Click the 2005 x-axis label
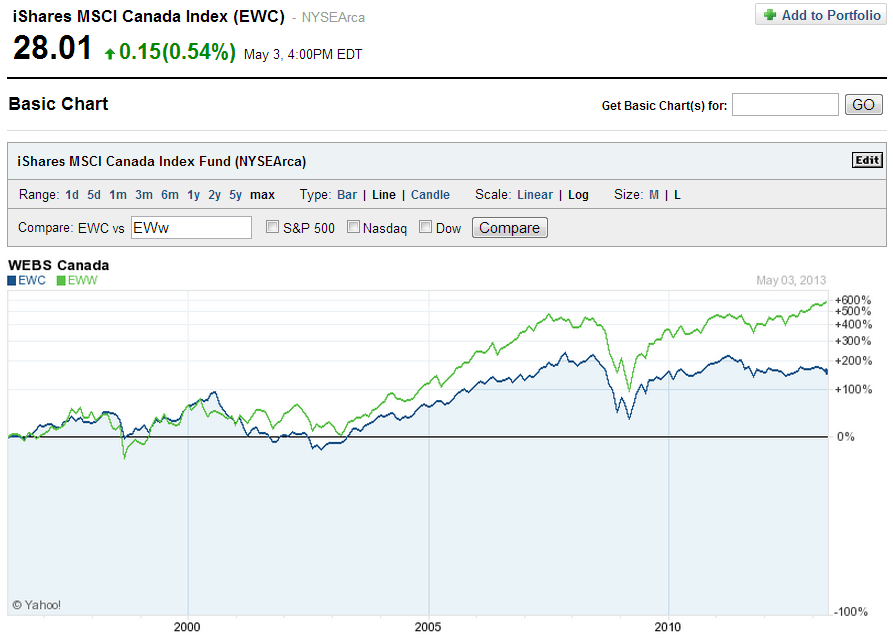The height and width of the screenshot is (638, 893). [428, 627]
